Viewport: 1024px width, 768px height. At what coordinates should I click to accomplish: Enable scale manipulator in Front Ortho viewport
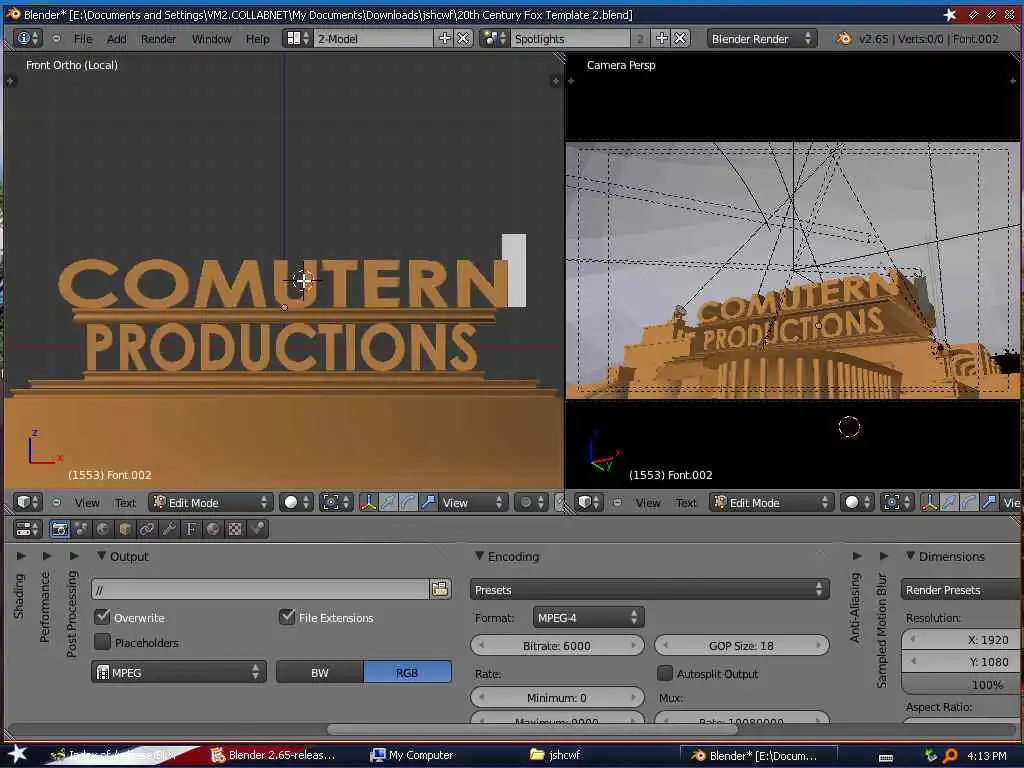click(x=428, y=502)
